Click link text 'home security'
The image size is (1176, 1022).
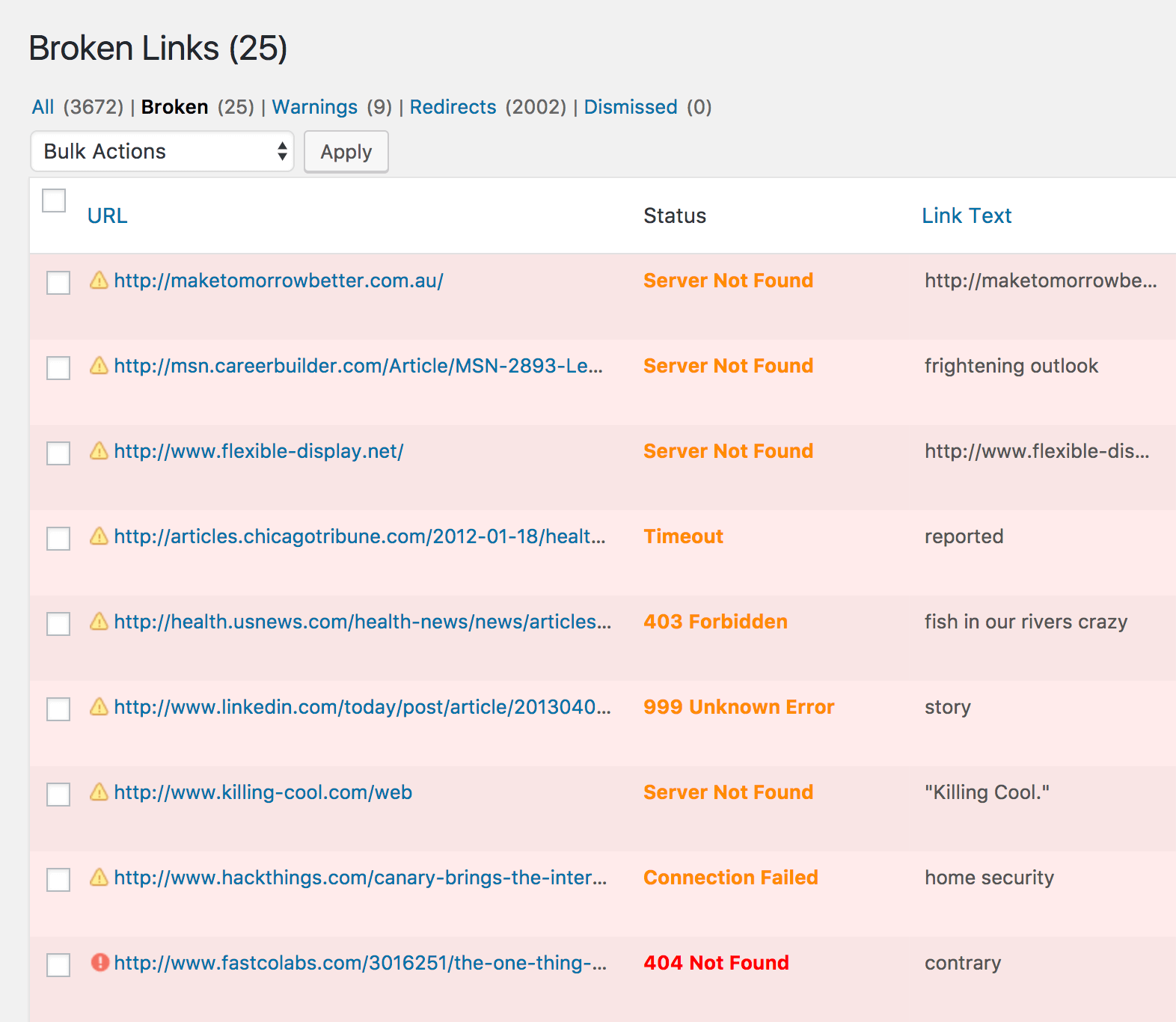click(x=989, y=878)
